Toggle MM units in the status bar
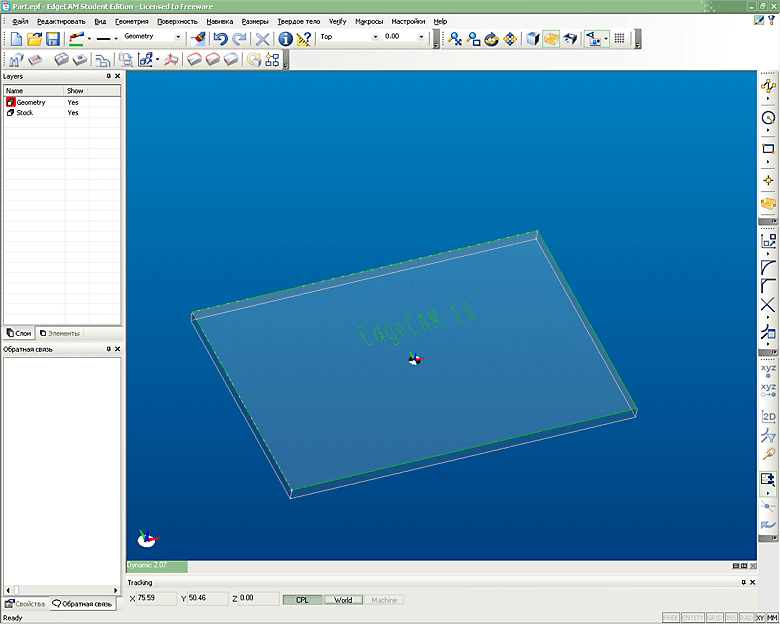 (772, 618)
